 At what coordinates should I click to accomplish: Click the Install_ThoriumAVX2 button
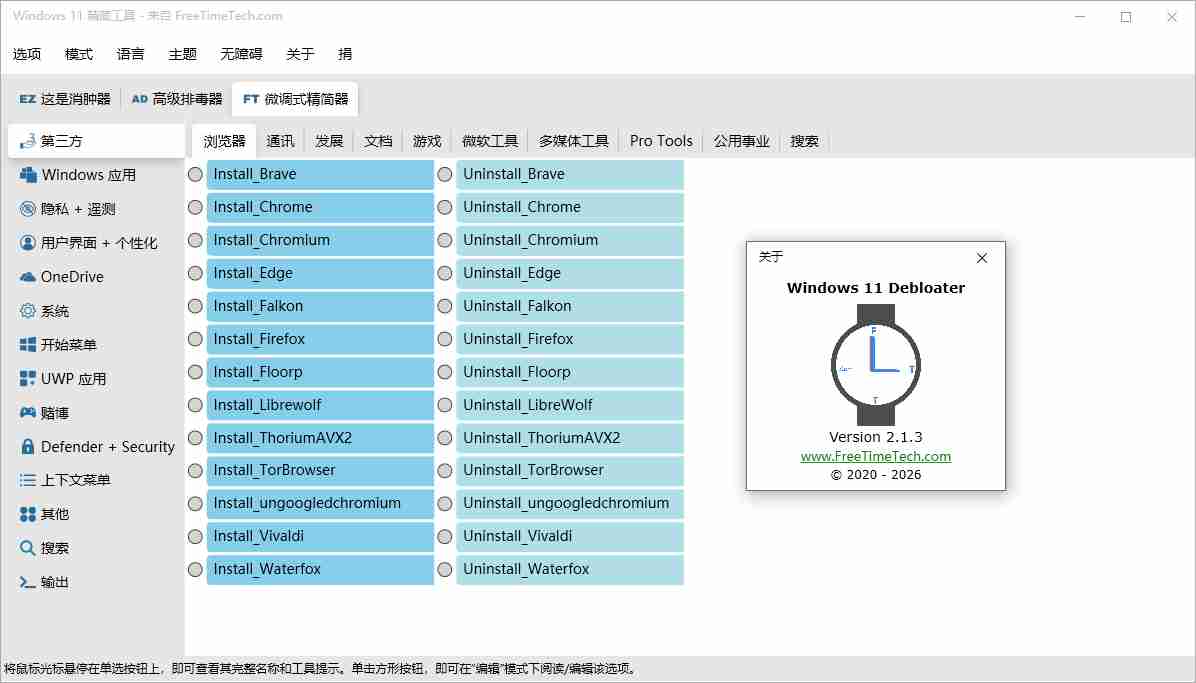320,438
